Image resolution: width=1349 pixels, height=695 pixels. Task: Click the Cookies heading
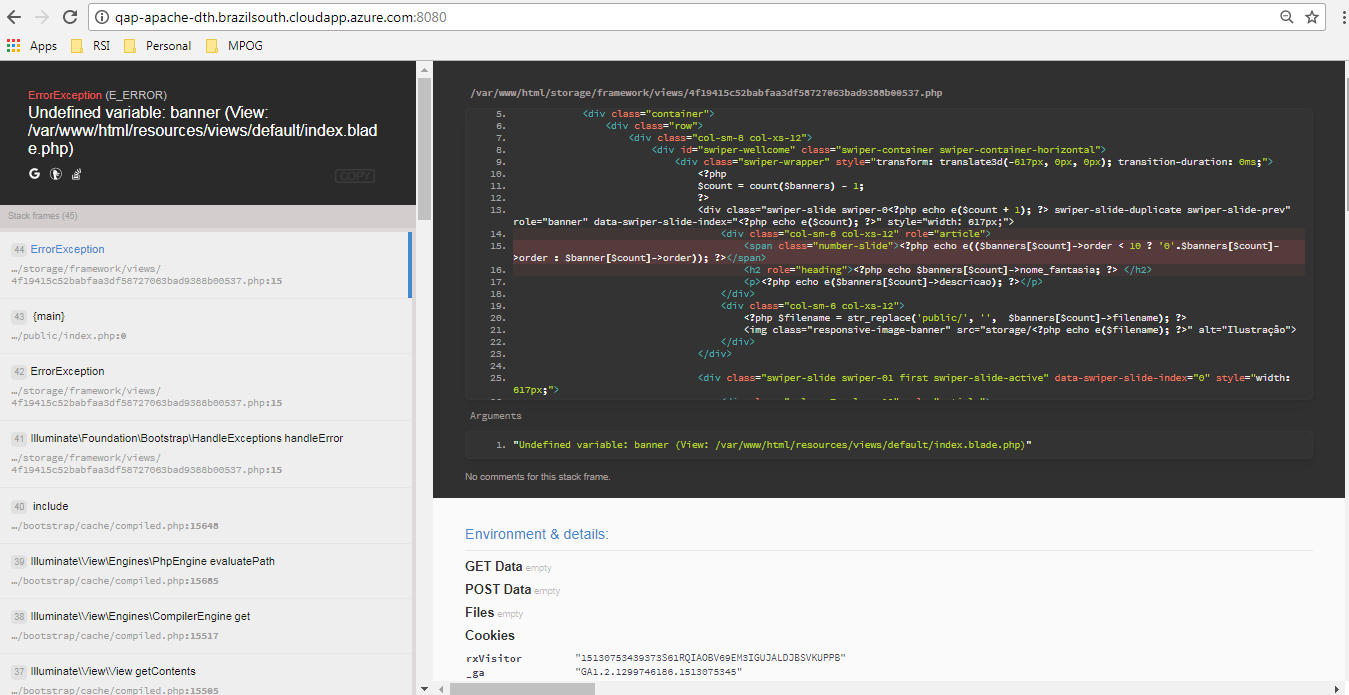(x=490, y=635)
